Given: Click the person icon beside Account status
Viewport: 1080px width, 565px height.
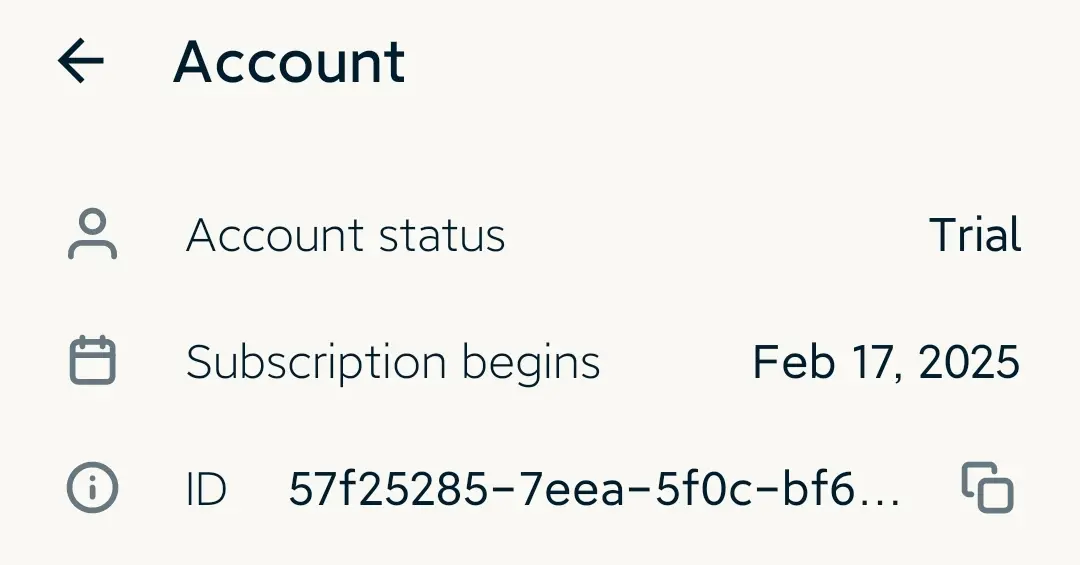Looking at the screenshot, I should [x=92, y=234].
